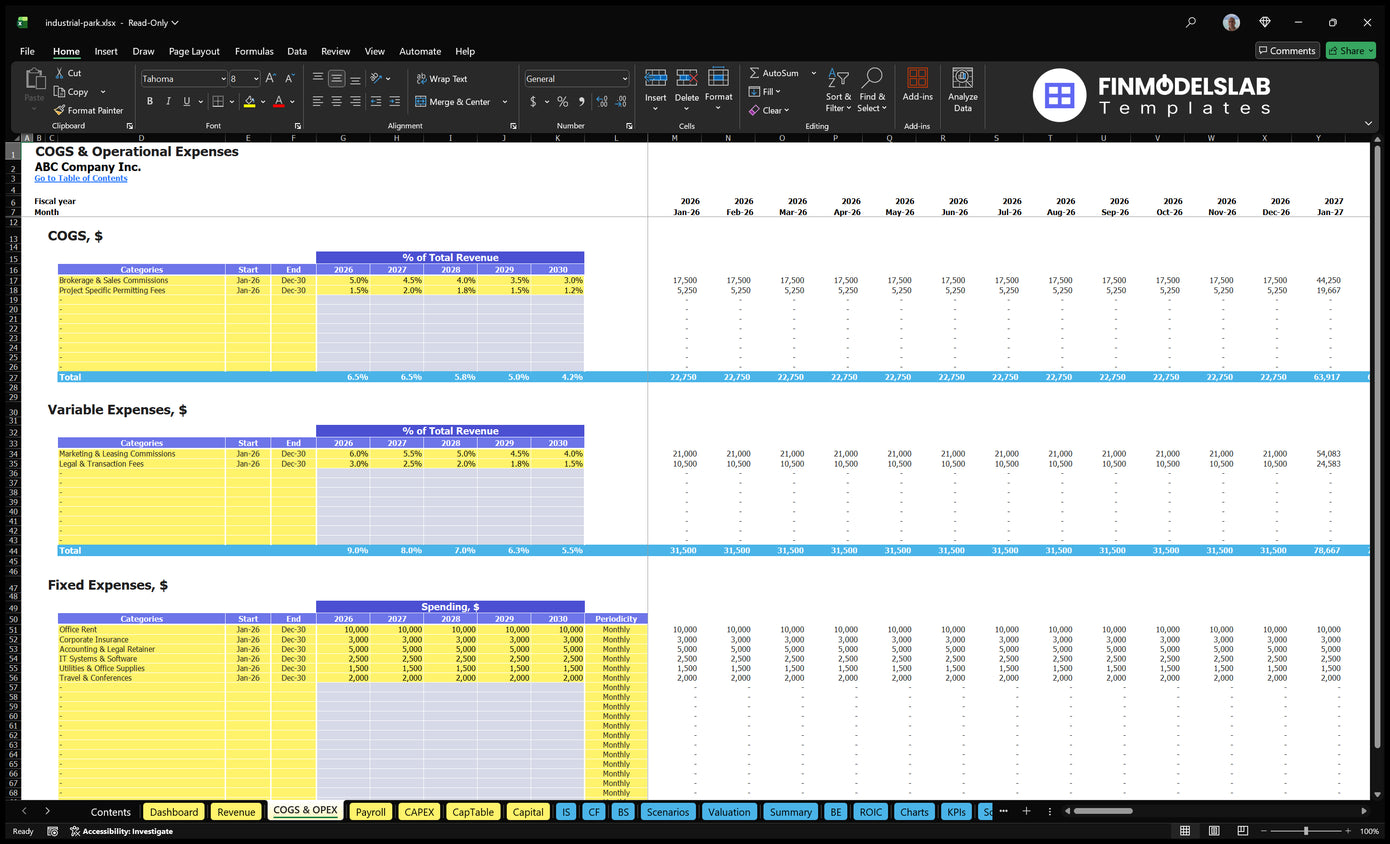Toggle bold formatting
Image resolution: width=1390 pixels, height=844 pixels.
150,101
